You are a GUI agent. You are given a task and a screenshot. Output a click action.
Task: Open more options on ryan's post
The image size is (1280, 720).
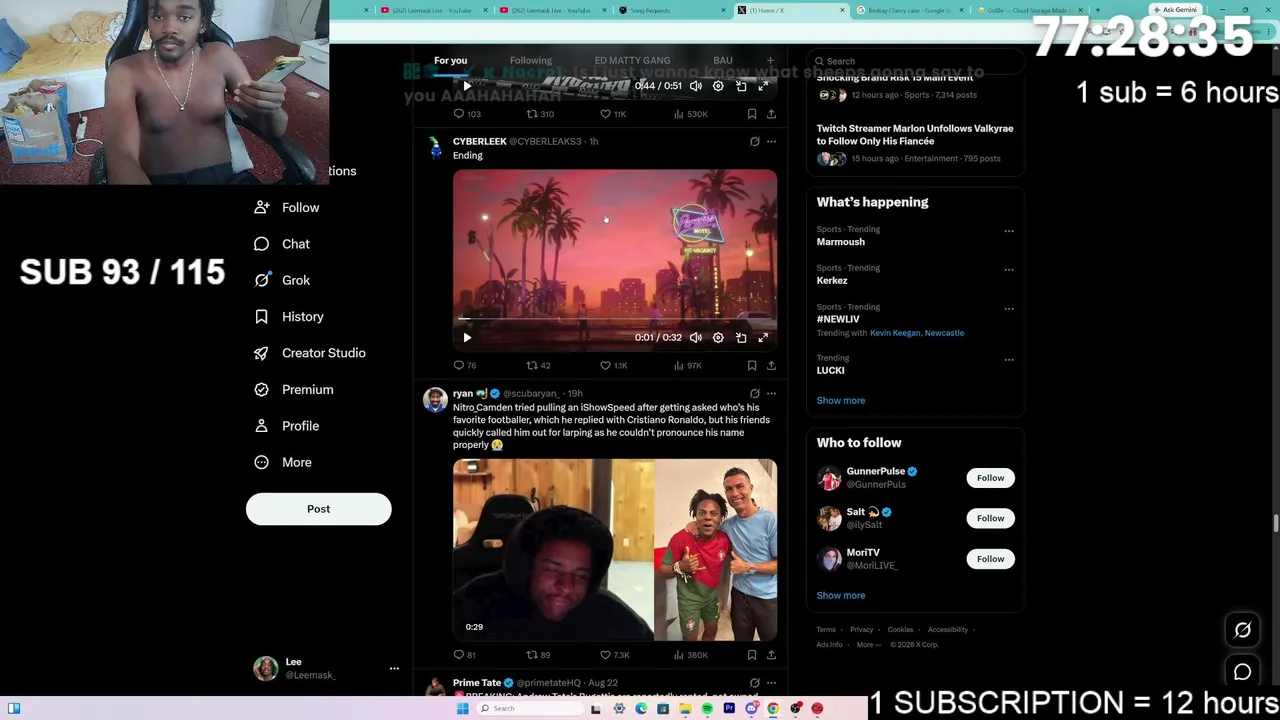click(x=771, y=394)
